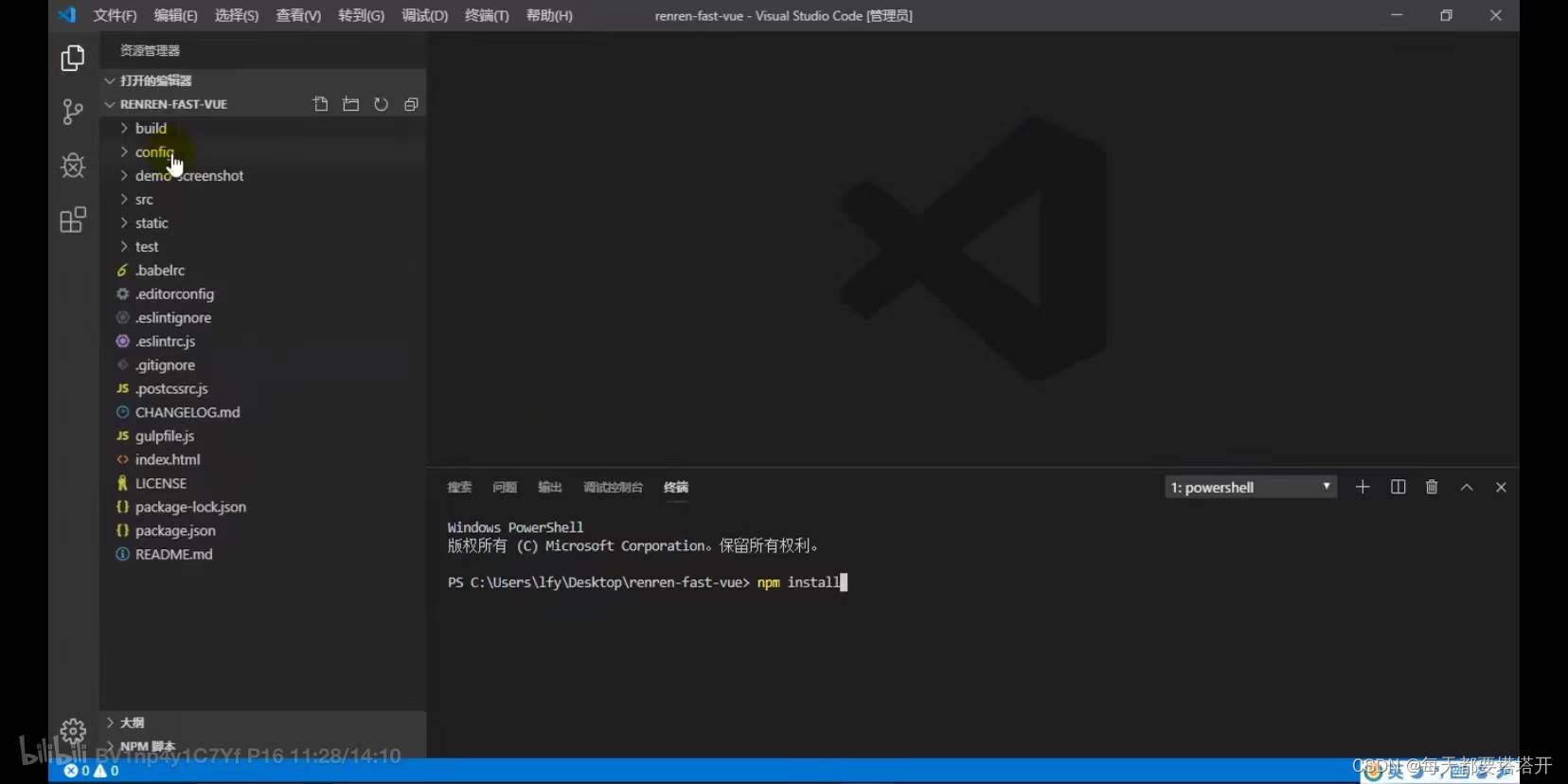Open the Explorer view in activity bar
This screenshot has width=1568, height=784.
[x=73, y=59]
